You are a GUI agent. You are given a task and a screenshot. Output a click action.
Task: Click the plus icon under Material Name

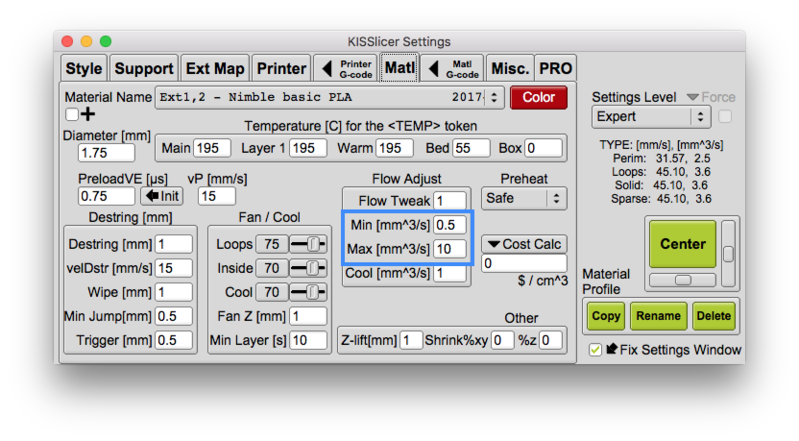[x=88, y=114]
